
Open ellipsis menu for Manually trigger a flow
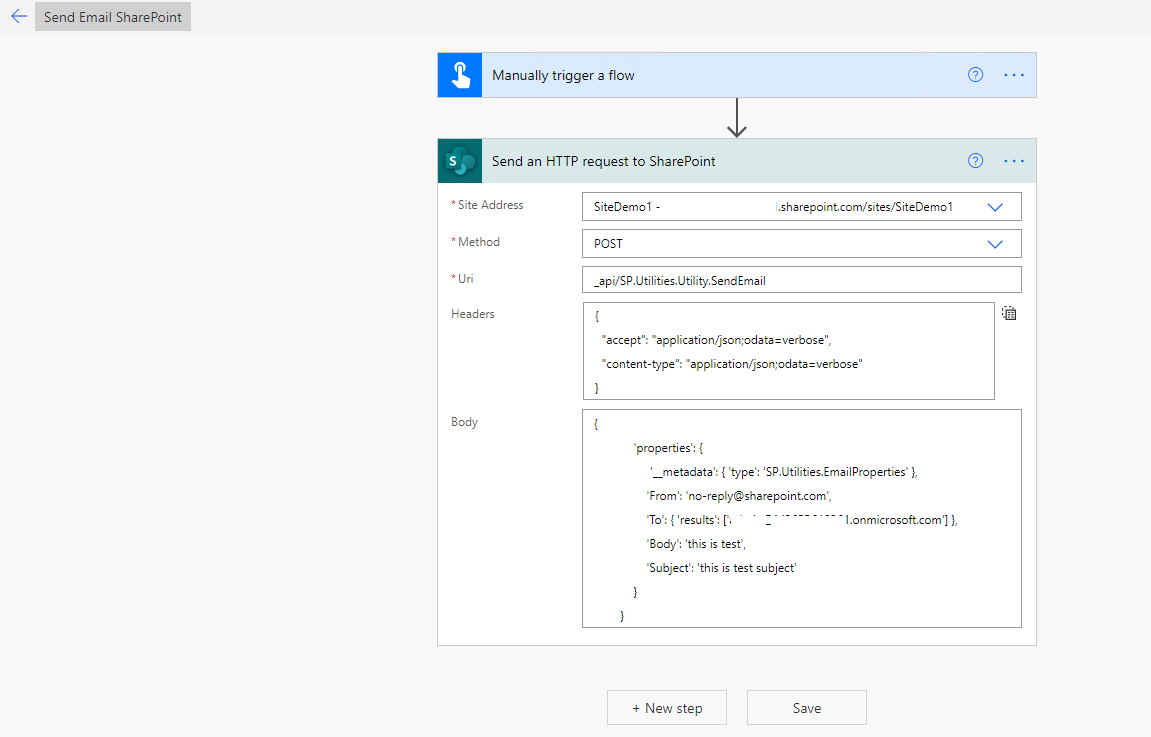pyautogui.click(x=1014, y=75)
